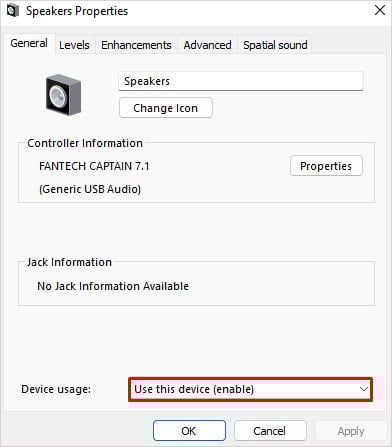The width and height of the screenshot is (392, 447).
Task: Select the Spatial sound tab
Action: (275, 45)
